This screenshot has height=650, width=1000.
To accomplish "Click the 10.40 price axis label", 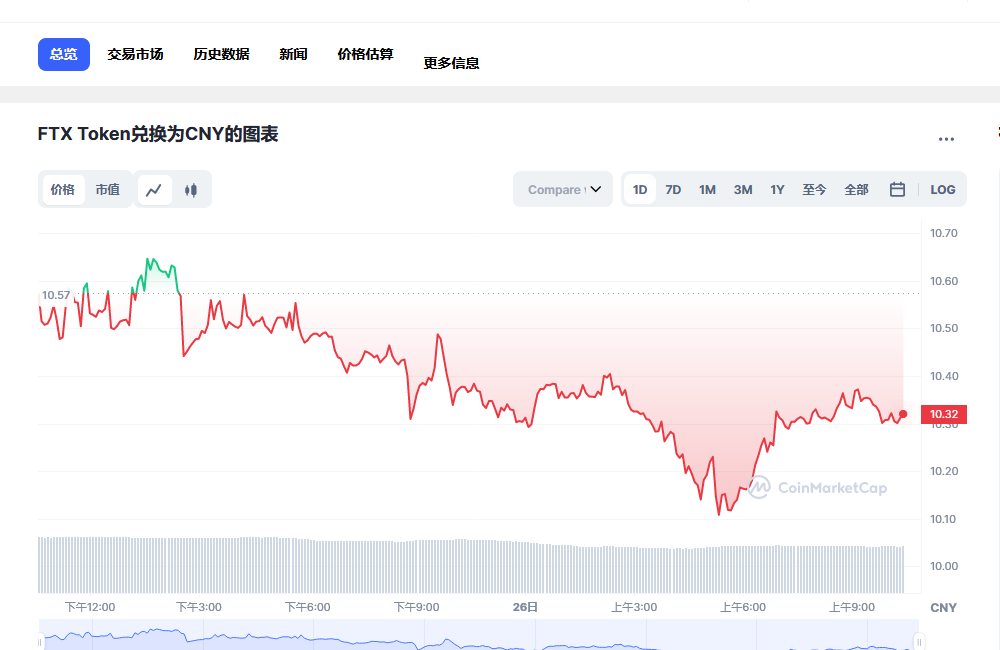I will click(x=944, y=376).
